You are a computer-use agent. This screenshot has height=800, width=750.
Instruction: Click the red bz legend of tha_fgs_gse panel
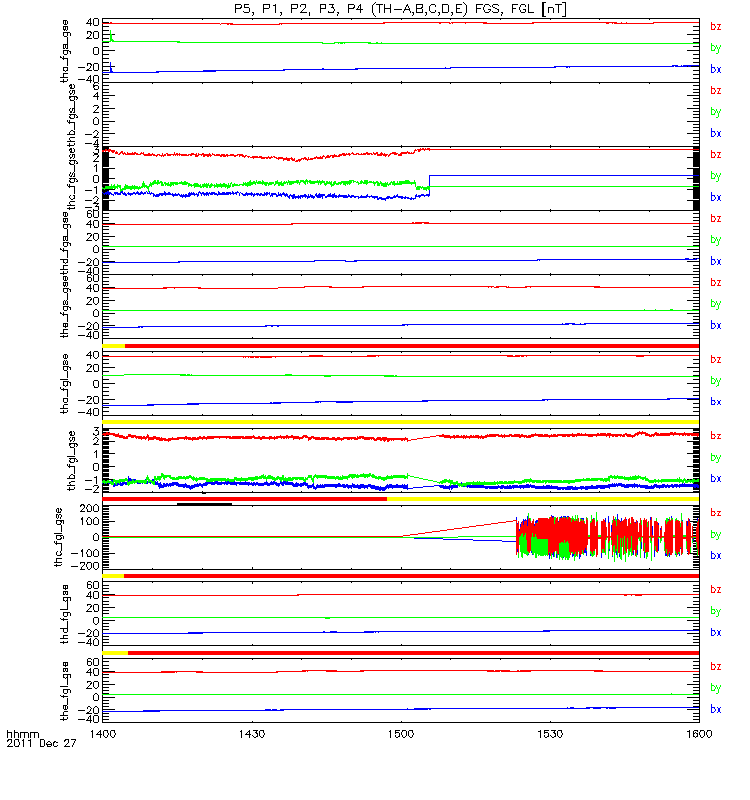(x=716, y=27)
